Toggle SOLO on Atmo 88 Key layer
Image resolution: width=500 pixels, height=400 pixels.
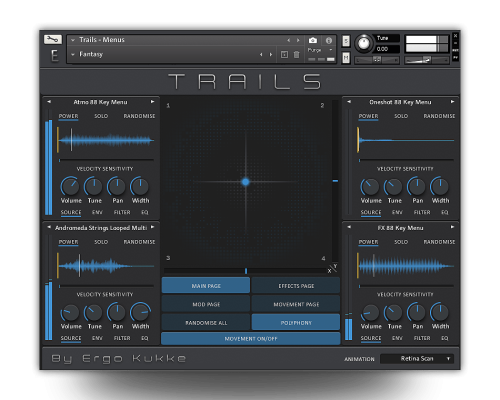coord(101,116)
